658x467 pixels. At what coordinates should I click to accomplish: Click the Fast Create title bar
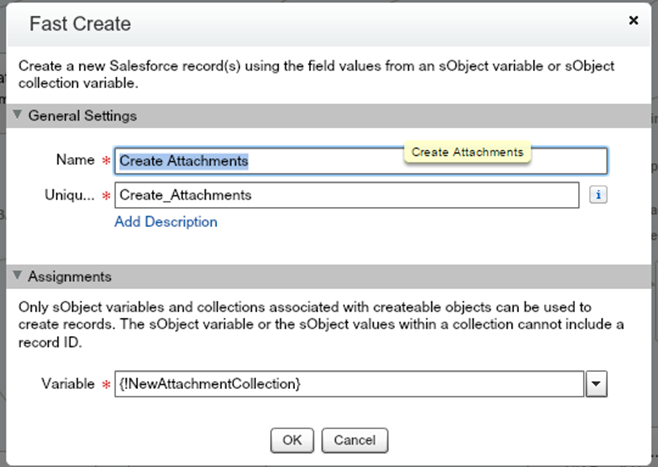coord(300,22)
